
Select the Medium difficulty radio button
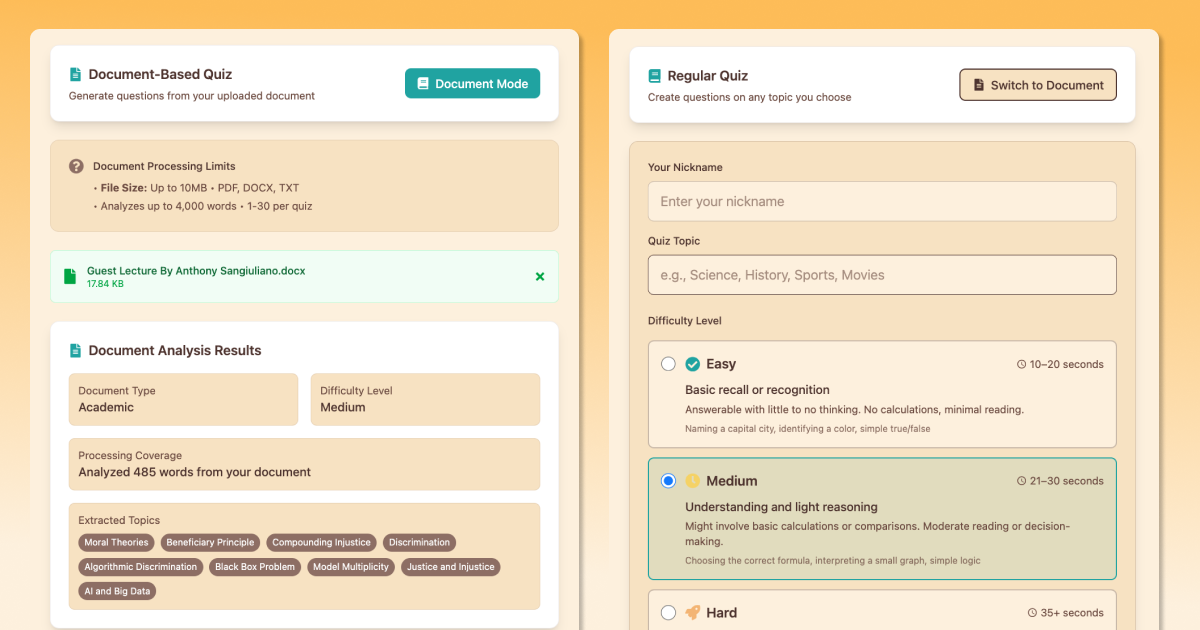point(668,481)
